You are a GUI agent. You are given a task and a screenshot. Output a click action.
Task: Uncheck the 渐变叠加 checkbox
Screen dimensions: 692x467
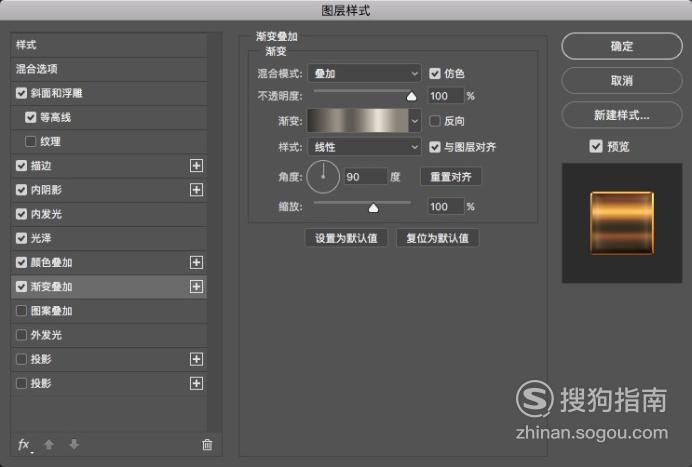pos(21,286)
